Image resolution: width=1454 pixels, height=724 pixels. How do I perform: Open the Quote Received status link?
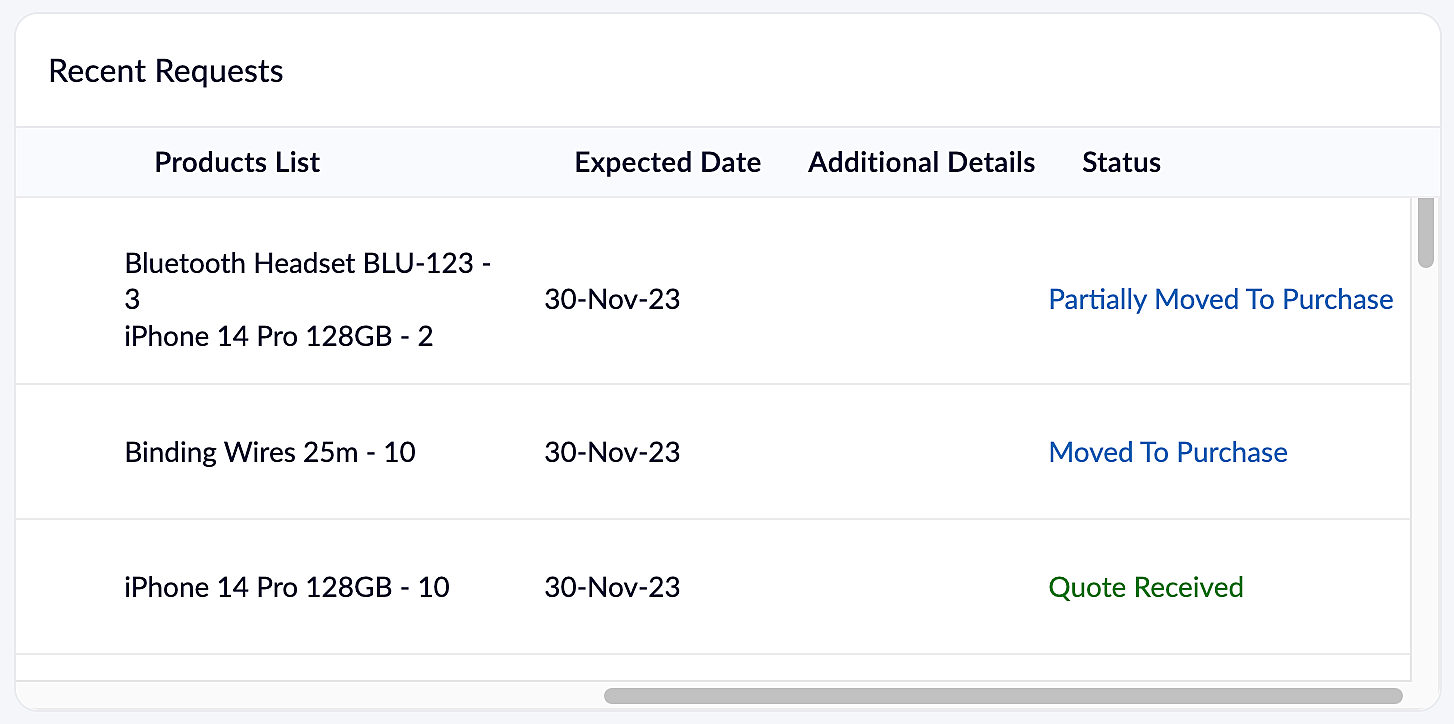click(x=1146, y=587)
